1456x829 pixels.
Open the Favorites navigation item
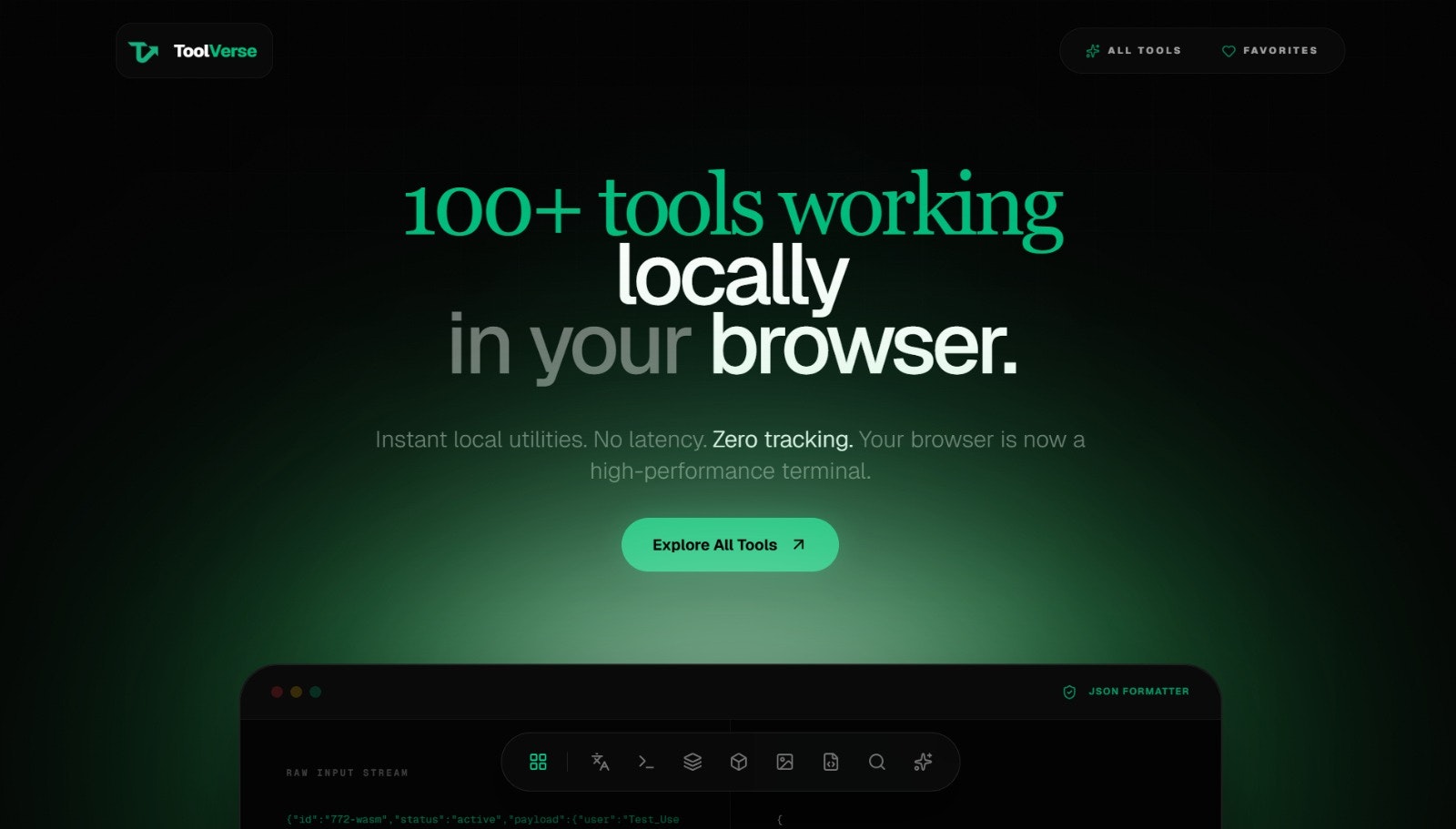click(1270, 51)
